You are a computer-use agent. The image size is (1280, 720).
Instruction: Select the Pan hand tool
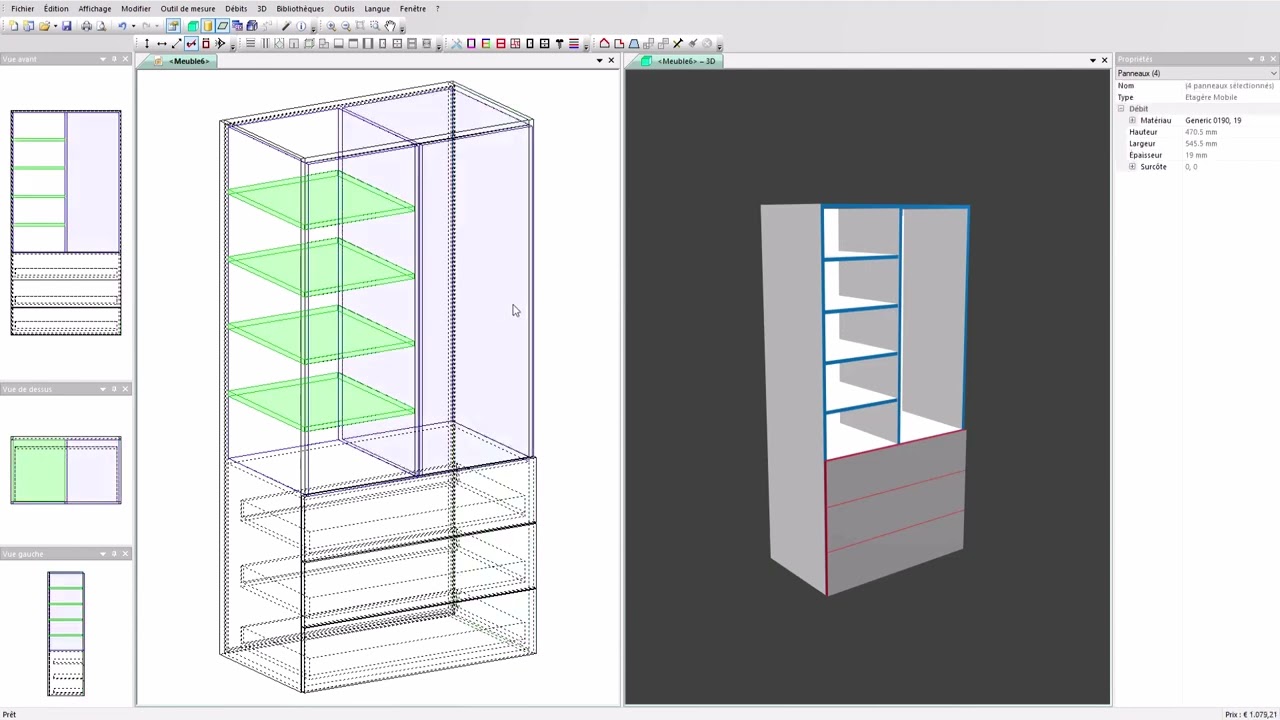(390, 26)
